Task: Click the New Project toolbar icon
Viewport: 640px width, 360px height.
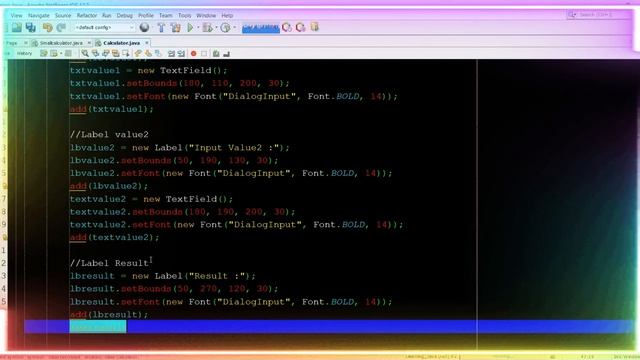Action: tap(17, 27)
